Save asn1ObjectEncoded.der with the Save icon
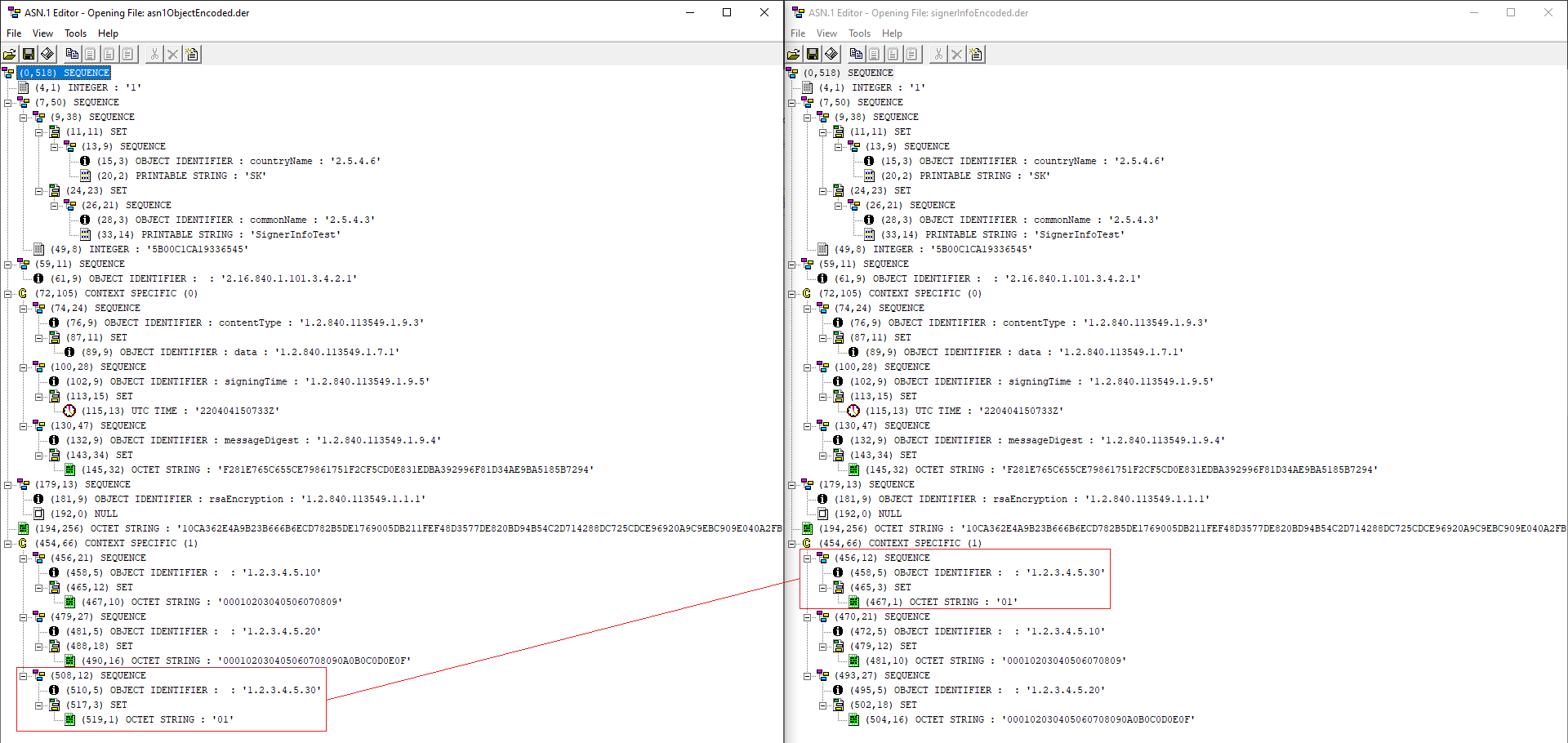The width and height of the screenshot is (1568, 743). pyautogui.click(x=29, y=54)
